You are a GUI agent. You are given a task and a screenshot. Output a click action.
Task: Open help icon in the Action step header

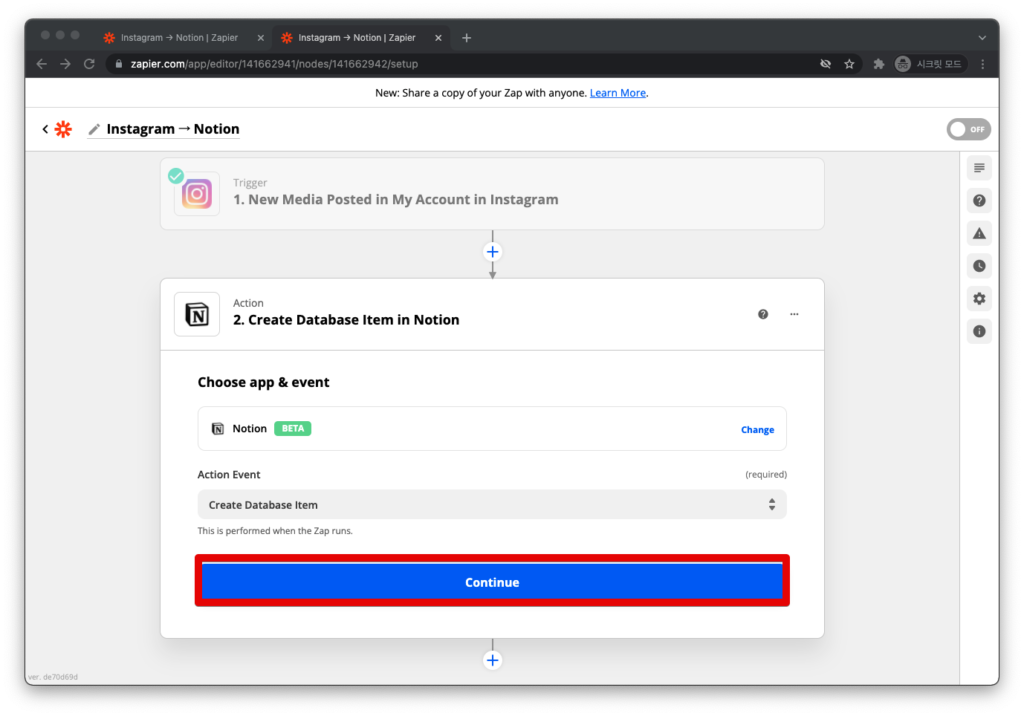click(x=763, y=314)
